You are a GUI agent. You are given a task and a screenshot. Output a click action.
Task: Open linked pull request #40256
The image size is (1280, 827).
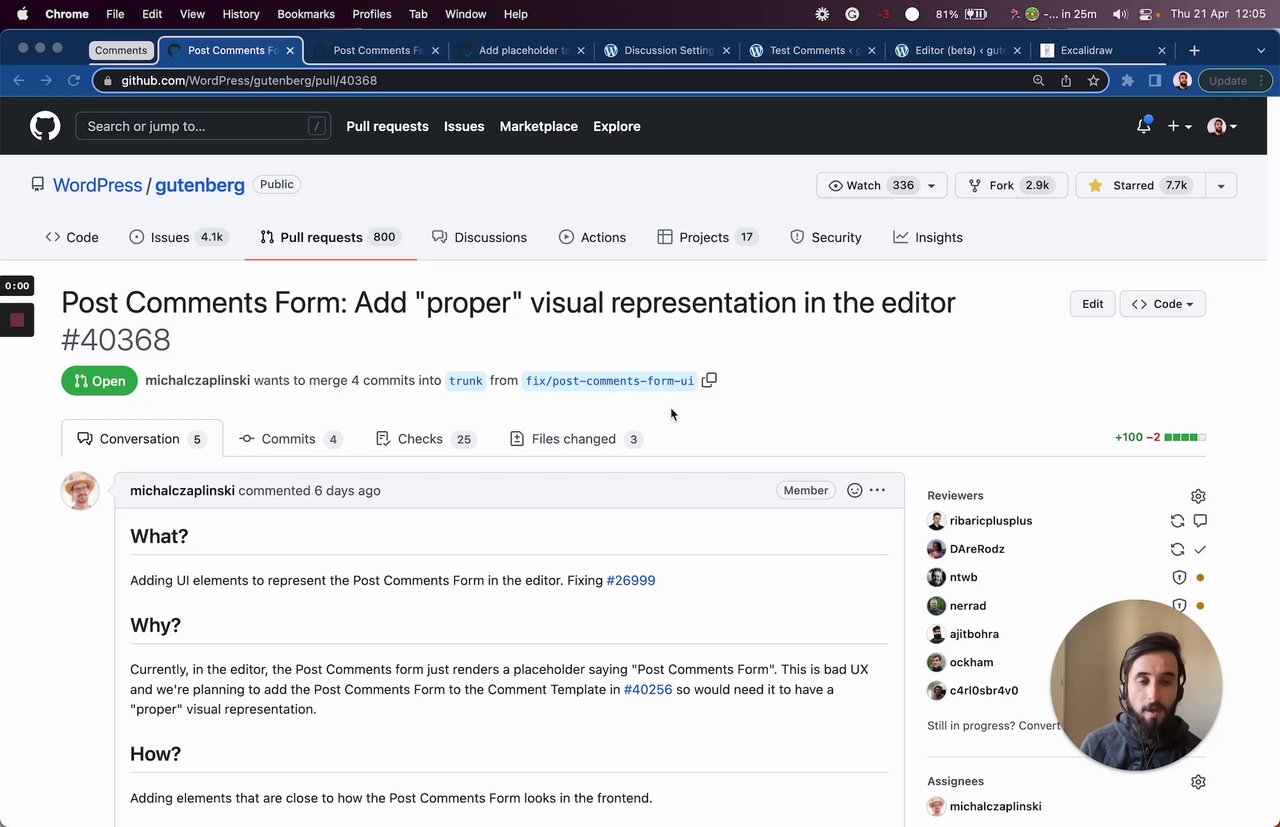pos(648,689)
